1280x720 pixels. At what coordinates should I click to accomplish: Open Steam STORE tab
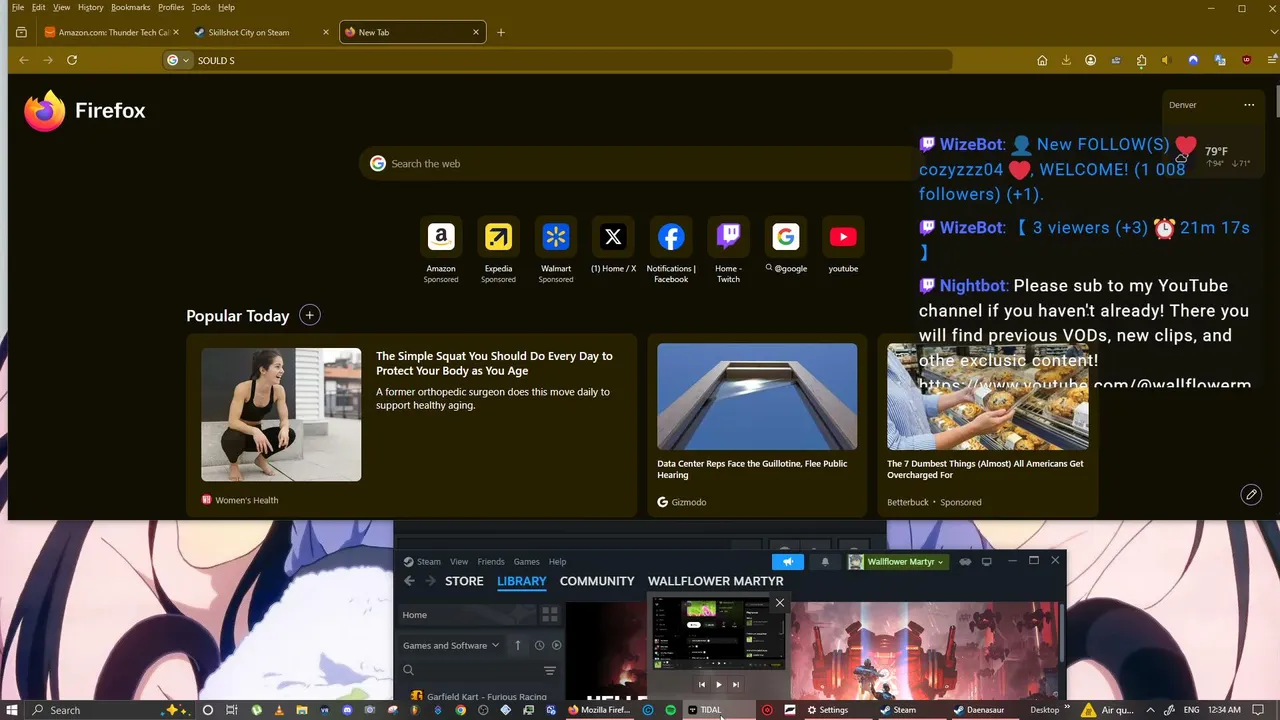[464, 581]
